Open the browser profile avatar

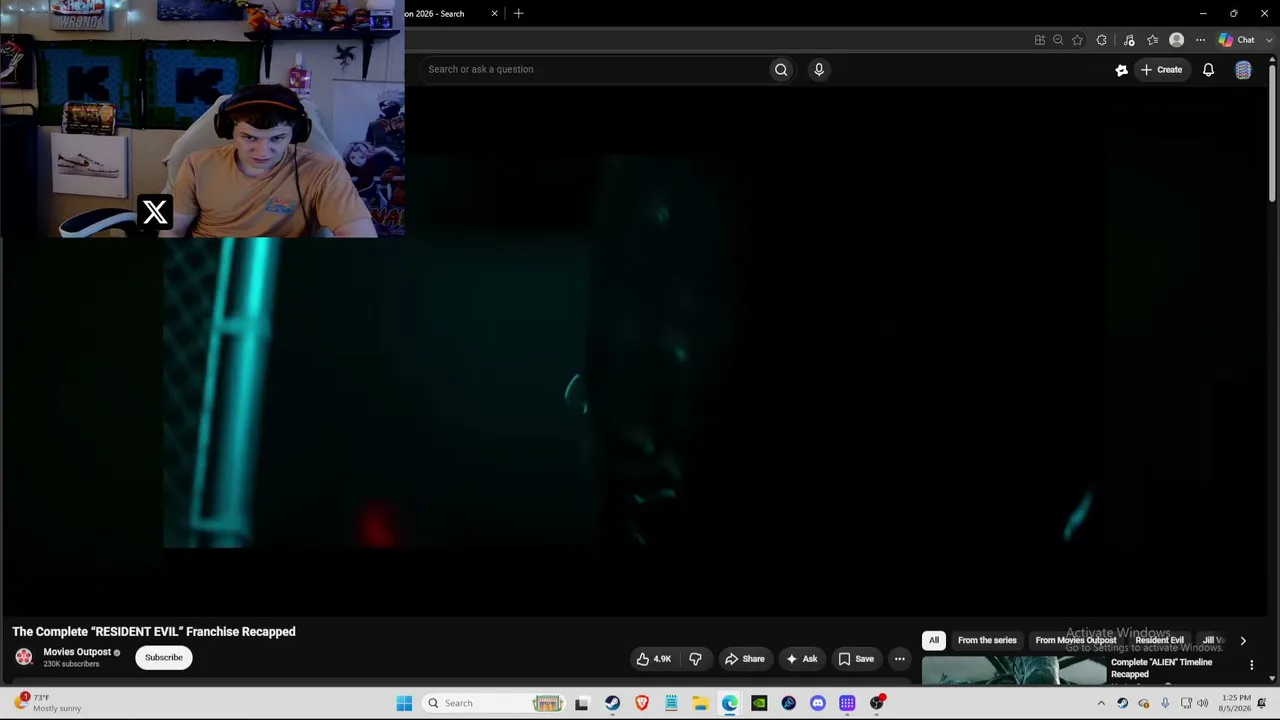tap(1176, 40)
